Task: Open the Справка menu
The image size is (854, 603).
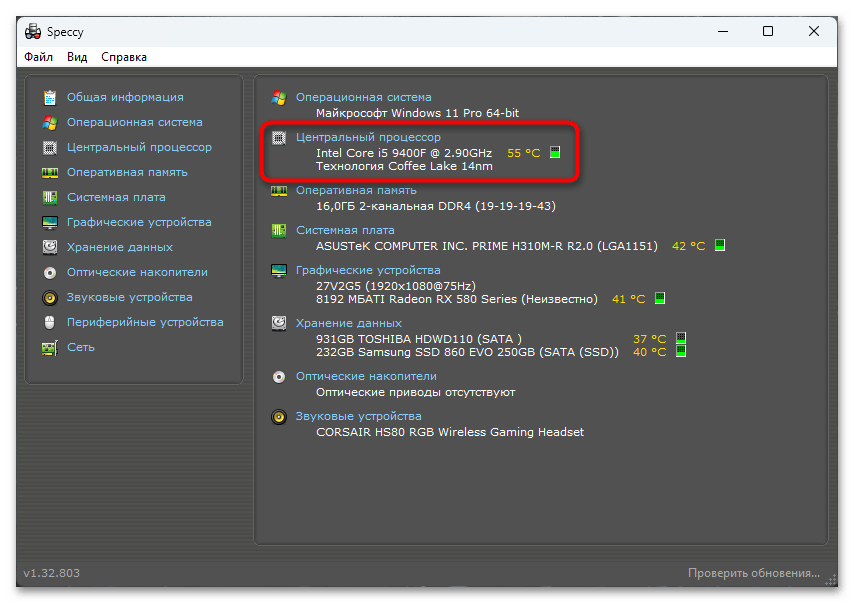Action: 124,57
